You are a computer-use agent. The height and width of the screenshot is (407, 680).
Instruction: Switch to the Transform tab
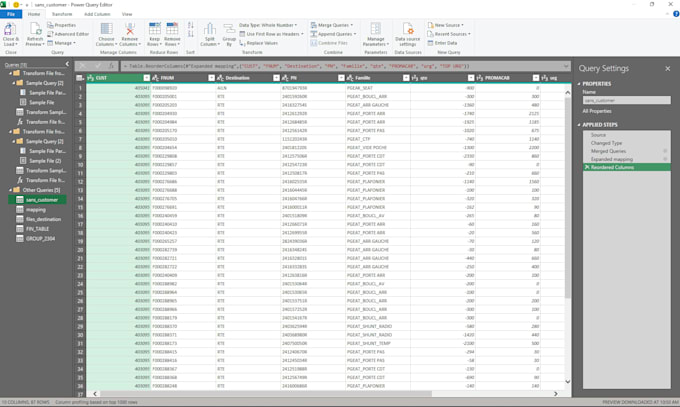pyautogui.click(x=62, y=14)
